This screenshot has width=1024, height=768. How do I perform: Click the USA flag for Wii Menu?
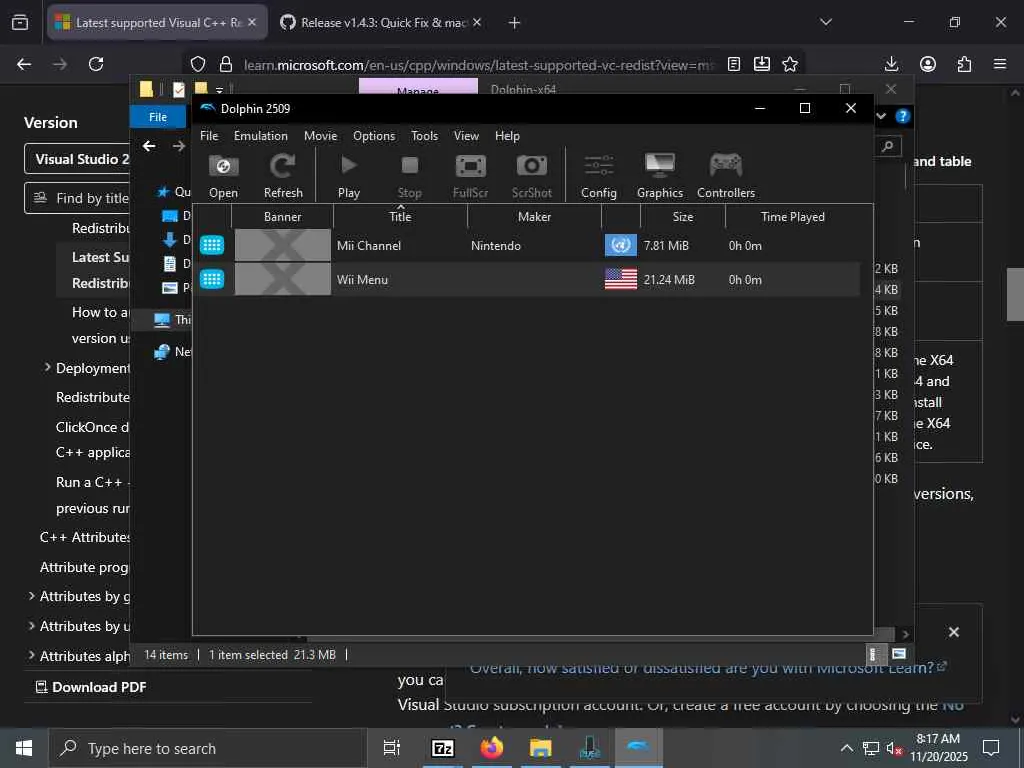(x=620, y=279)
